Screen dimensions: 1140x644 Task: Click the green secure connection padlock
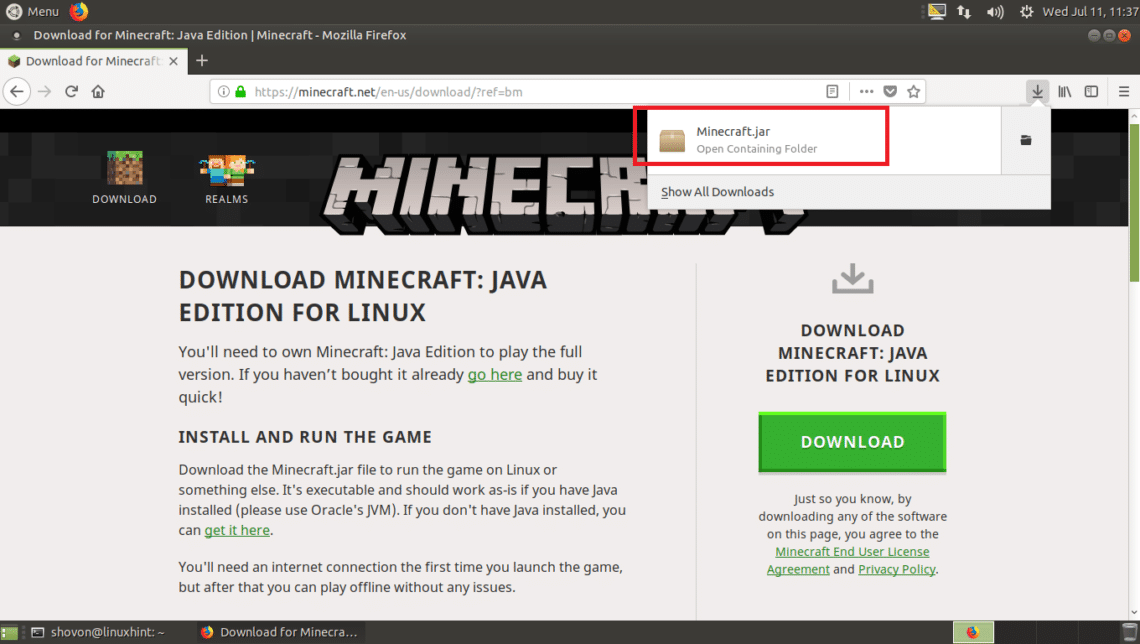[x=241, y=92]
